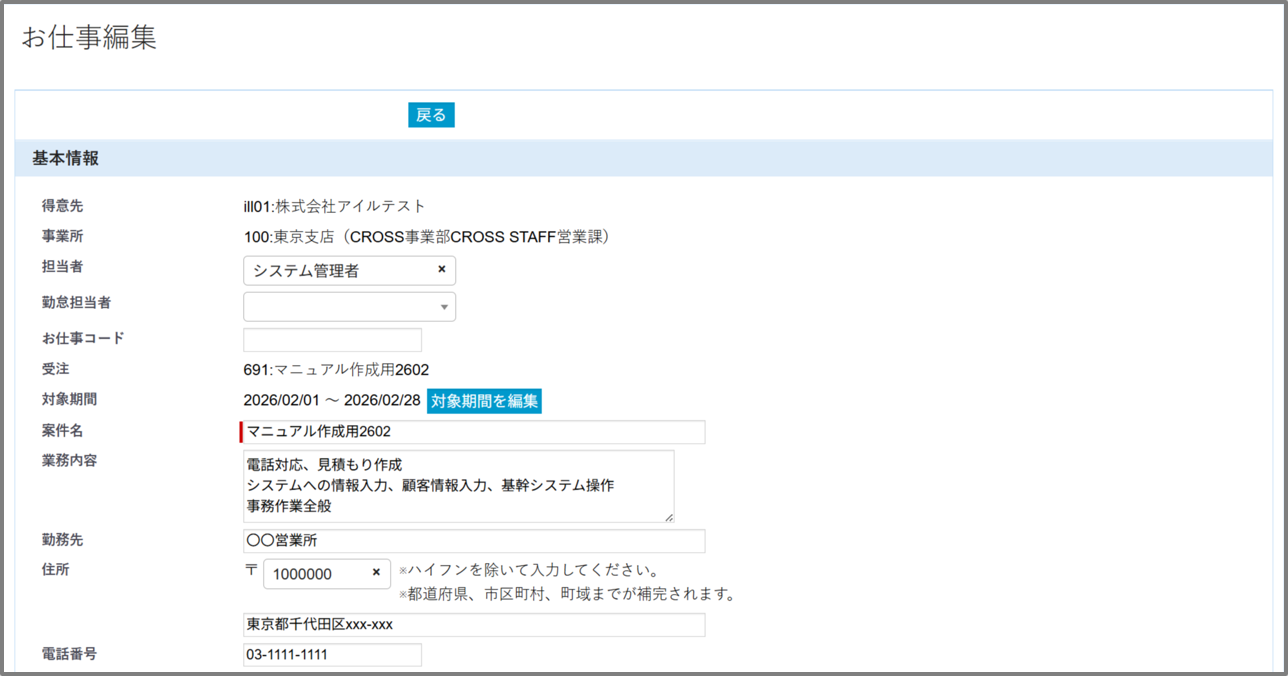This screenshot has height=676, width=1288.
Task: Click the 電話番号 field 03-1111-1111
Action: coord(332,655)
